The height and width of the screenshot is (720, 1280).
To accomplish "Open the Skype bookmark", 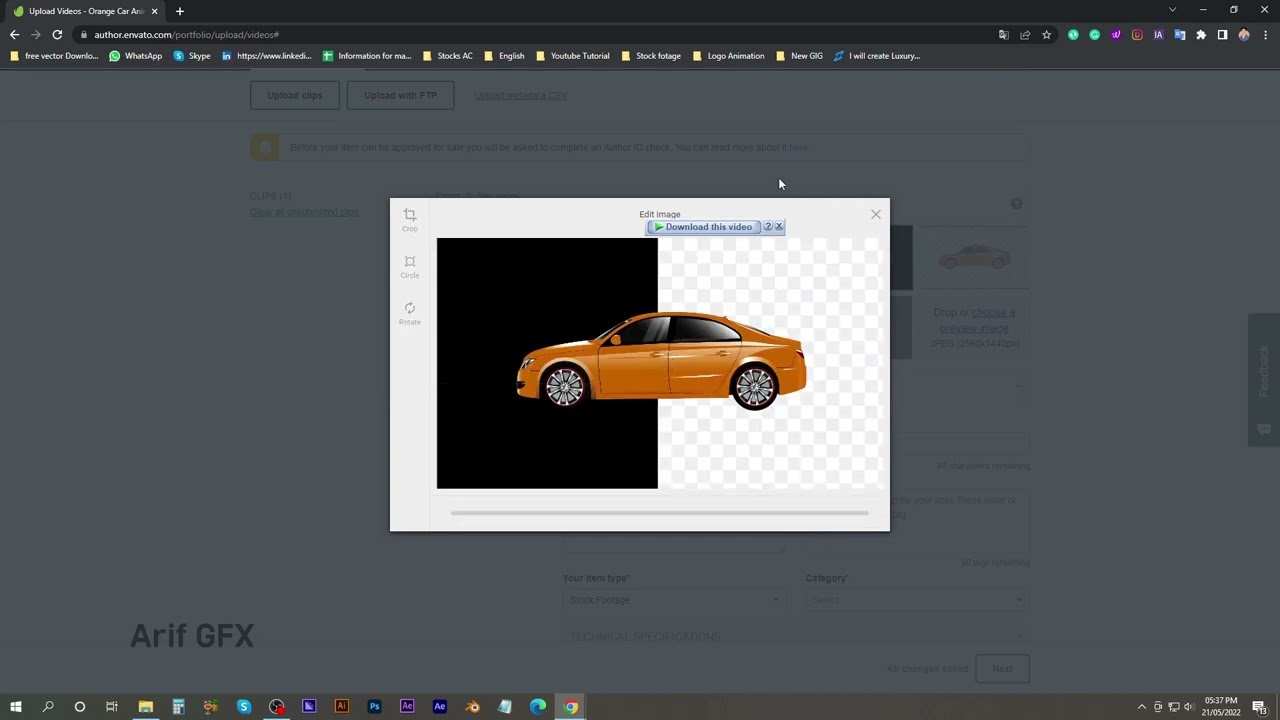I will tap(192, 56).
